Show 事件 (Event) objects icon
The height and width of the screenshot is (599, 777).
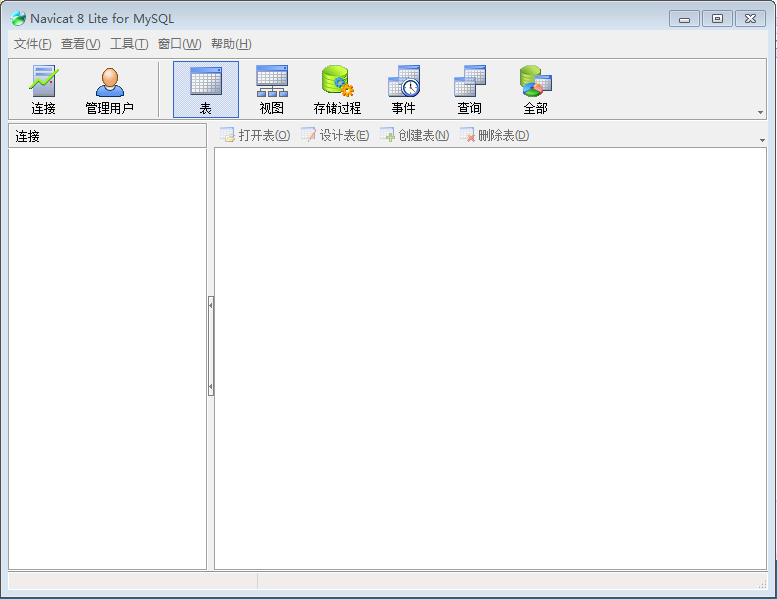[403, 89]
